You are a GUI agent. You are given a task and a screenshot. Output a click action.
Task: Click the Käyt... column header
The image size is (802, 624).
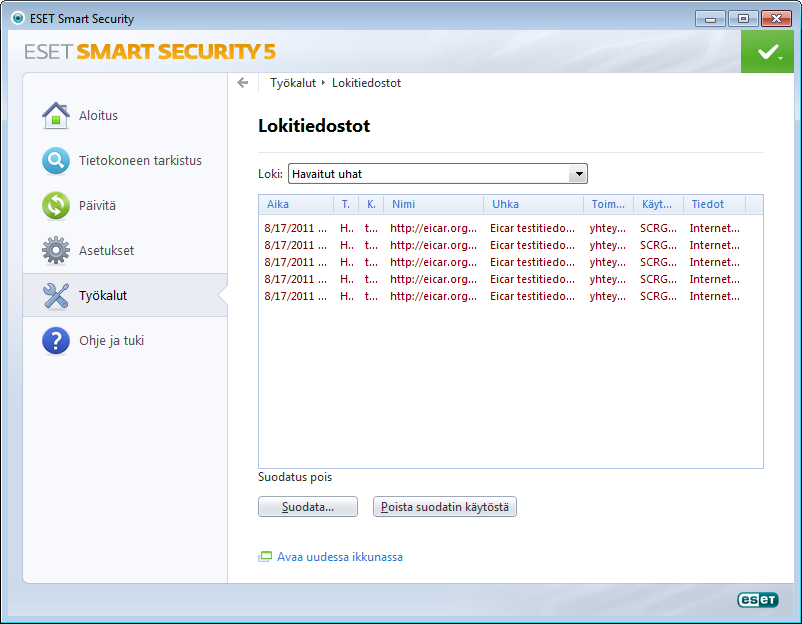click(x=658, y=204)
